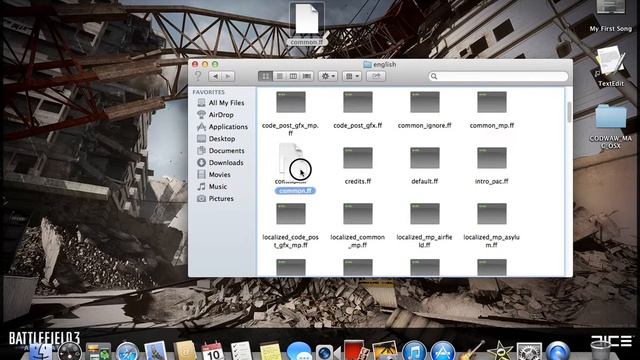Screen dimensions: 640x360
Task: Open Photo Booth from the Dock
Action: click(356, 351)
